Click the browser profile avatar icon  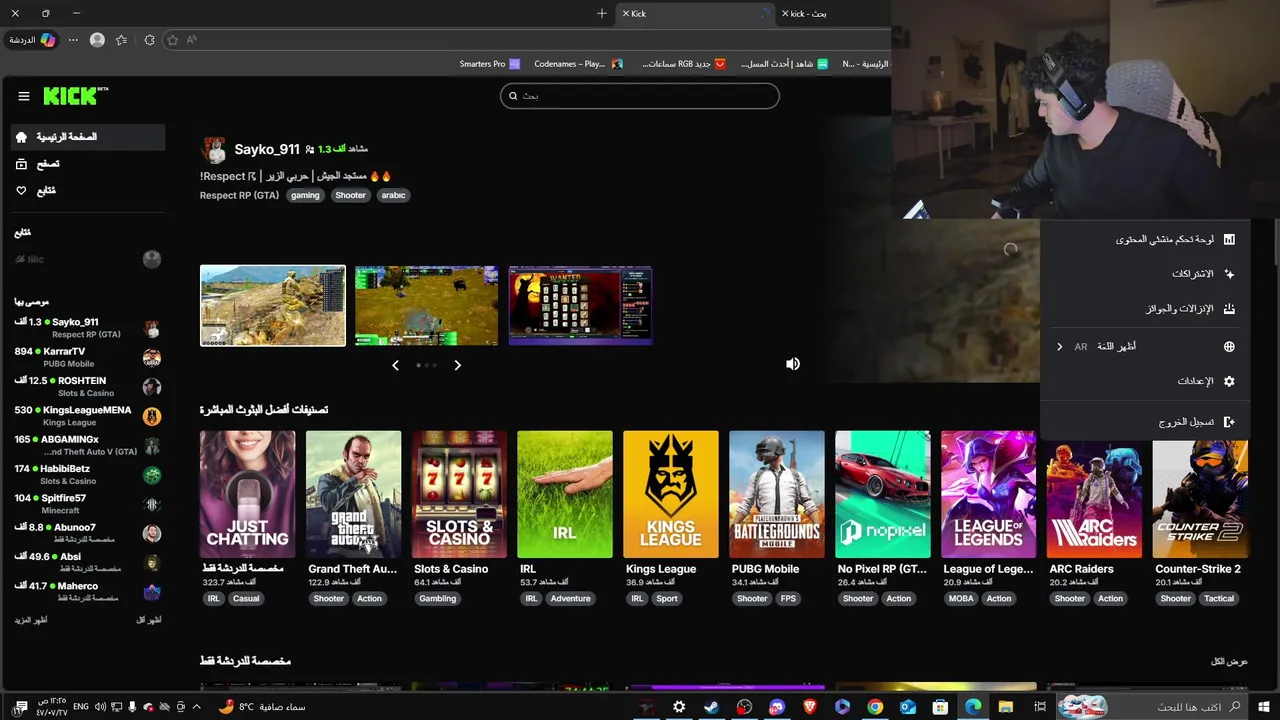pyautogui.click(x=97, y=40)
